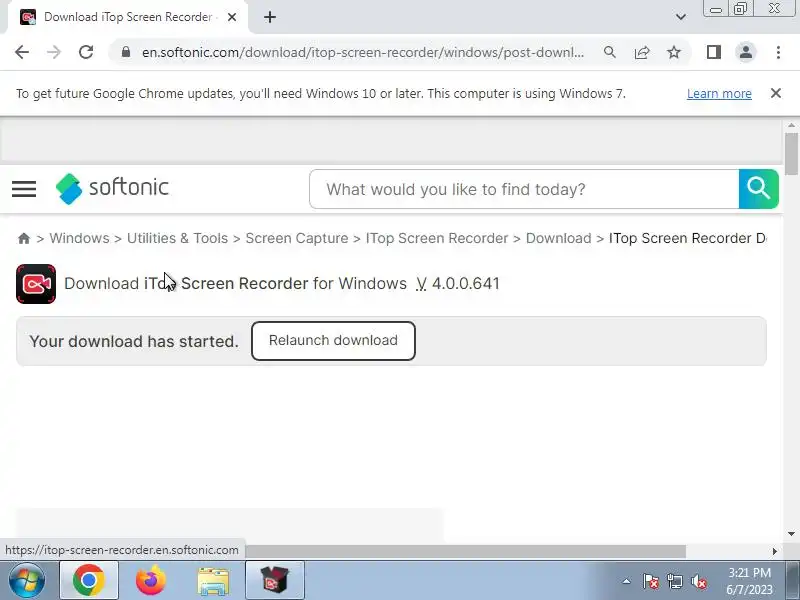Image resolution: width=800 pixels, height=600 pixels.
Task: Bookmark this page with the star
Action: tap(674, 52)
